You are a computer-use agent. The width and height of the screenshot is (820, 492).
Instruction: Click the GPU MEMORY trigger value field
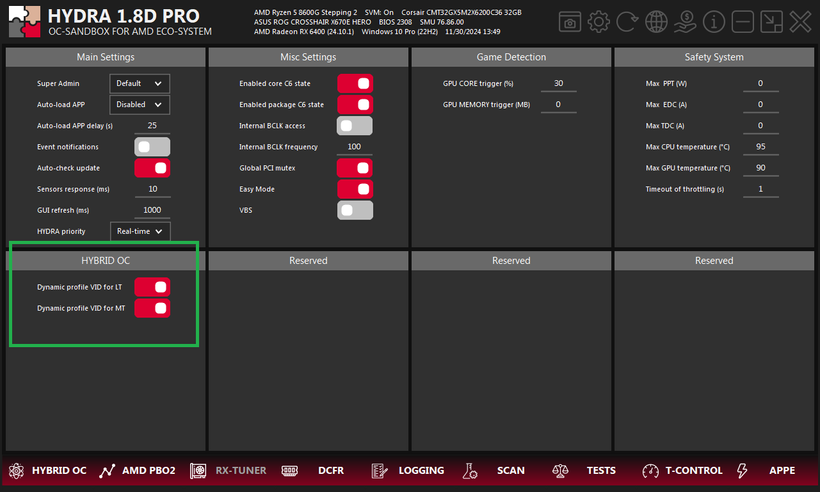coord(559,105)
